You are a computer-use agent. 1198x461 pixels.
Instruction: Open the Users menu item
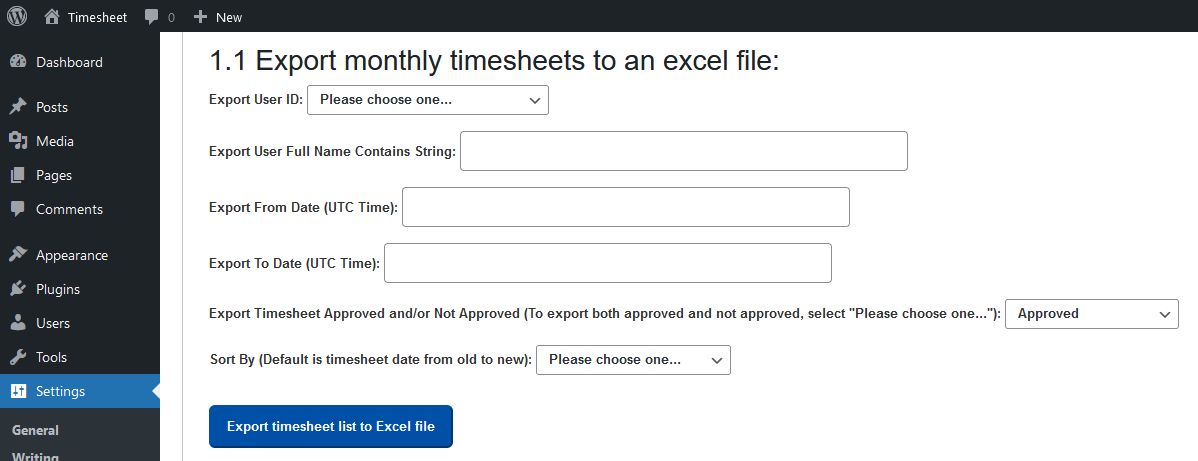(53, 323)
